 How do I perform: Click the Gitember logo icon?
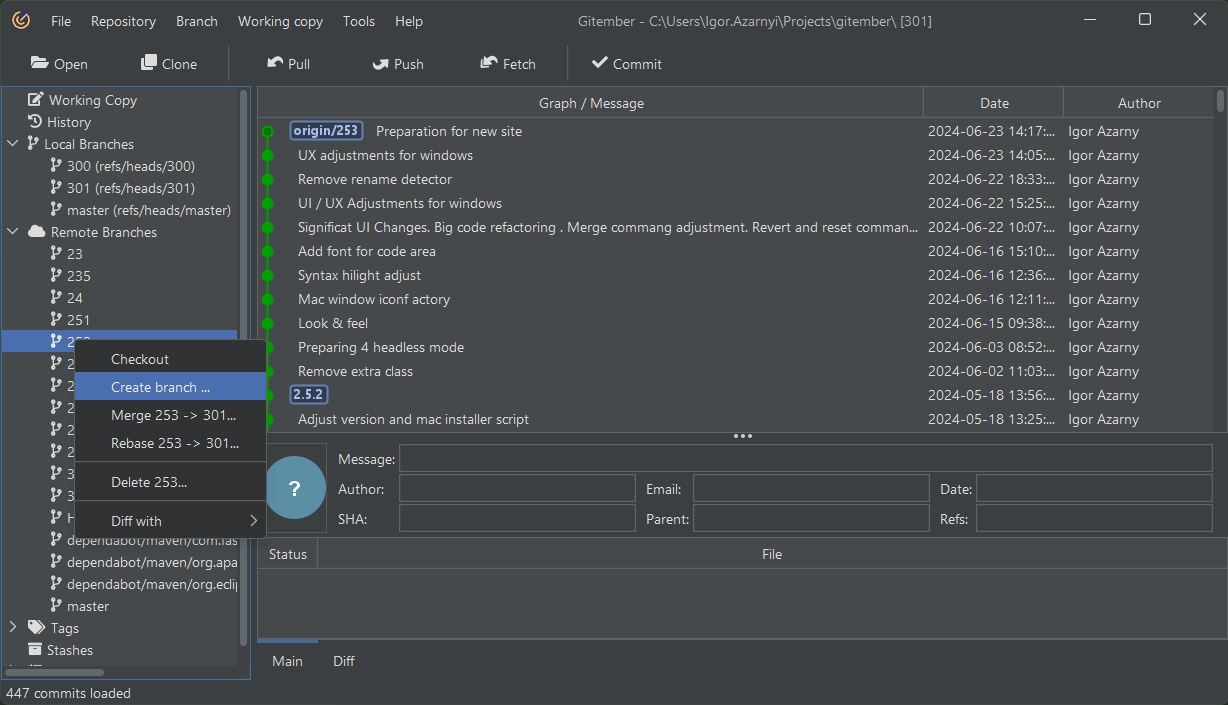(x=21, y=21)
